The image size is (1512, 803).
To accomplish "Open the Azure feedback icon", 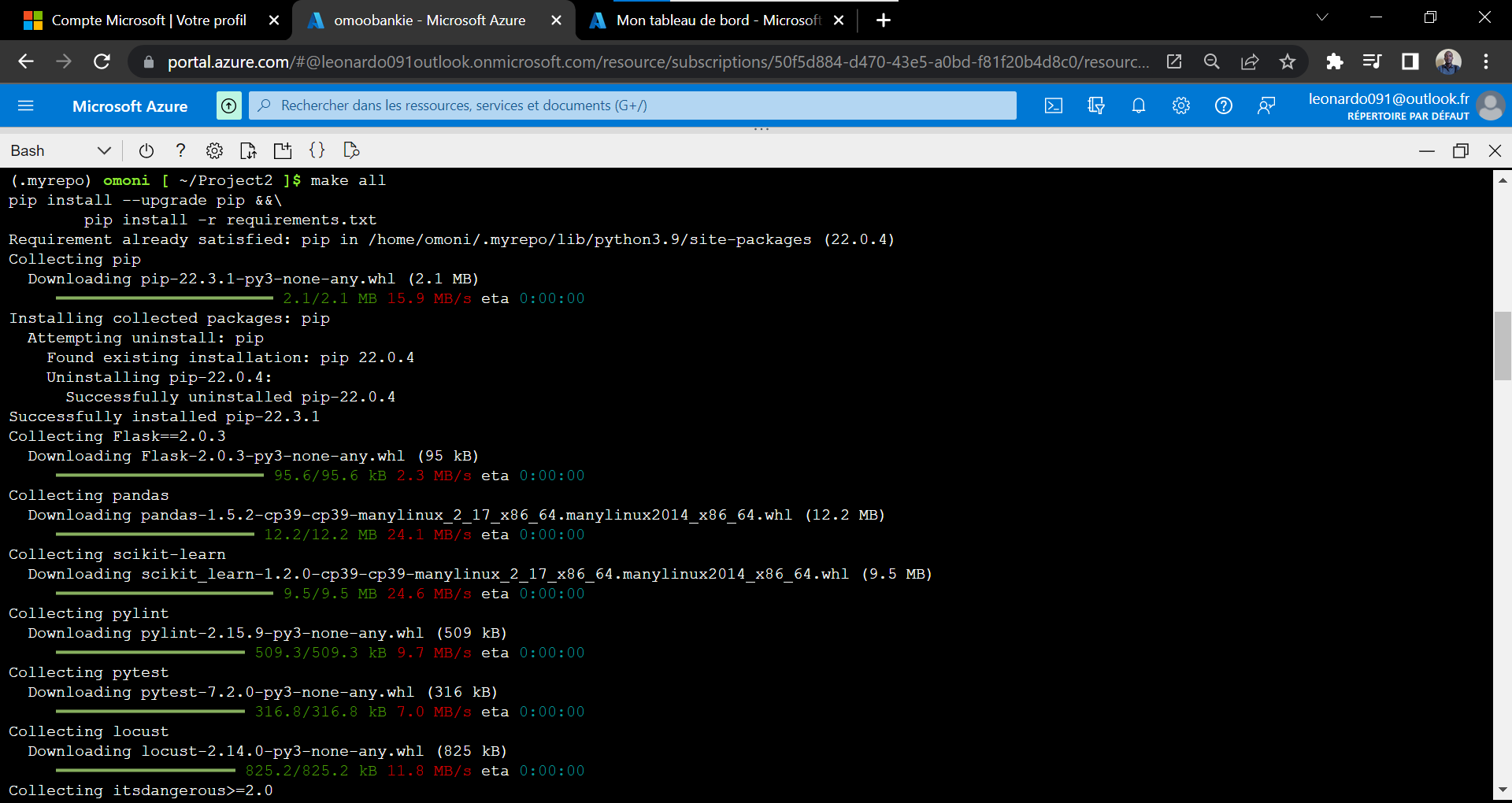I will (1266, 105).
